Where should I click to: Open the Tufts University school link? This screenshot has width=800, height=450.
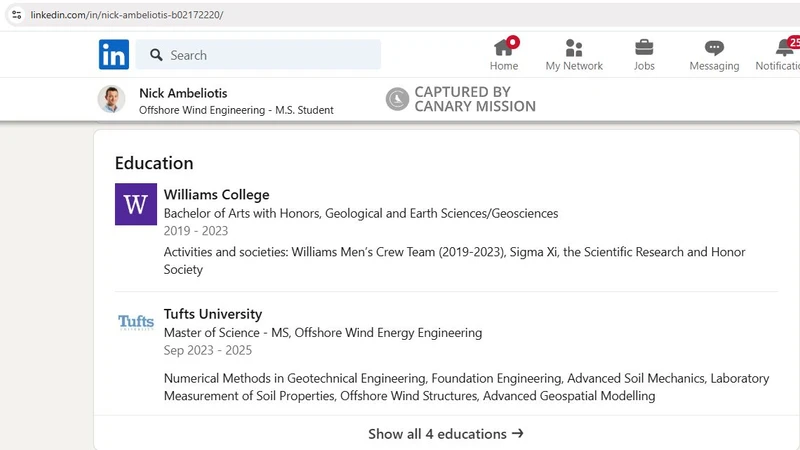212,314
